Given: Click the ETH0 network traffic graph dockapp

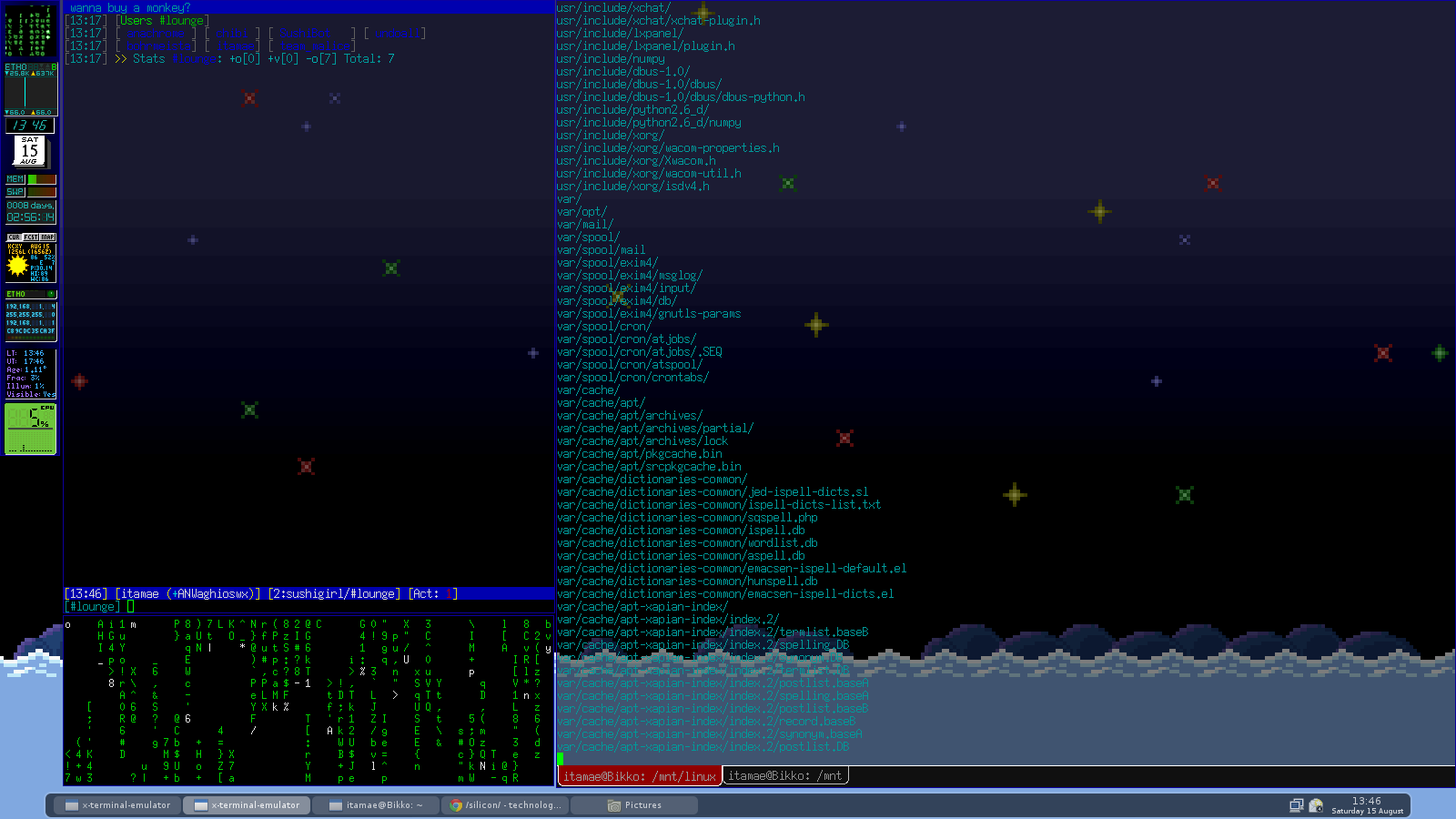Looking at the screenshot, I should pos(30,91).
